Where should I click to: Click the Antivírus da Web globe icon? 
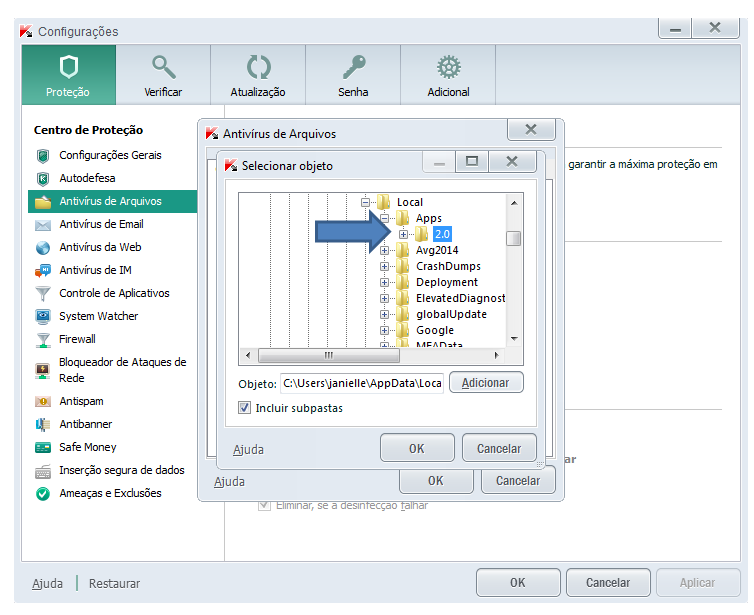(x=43, y=248)
